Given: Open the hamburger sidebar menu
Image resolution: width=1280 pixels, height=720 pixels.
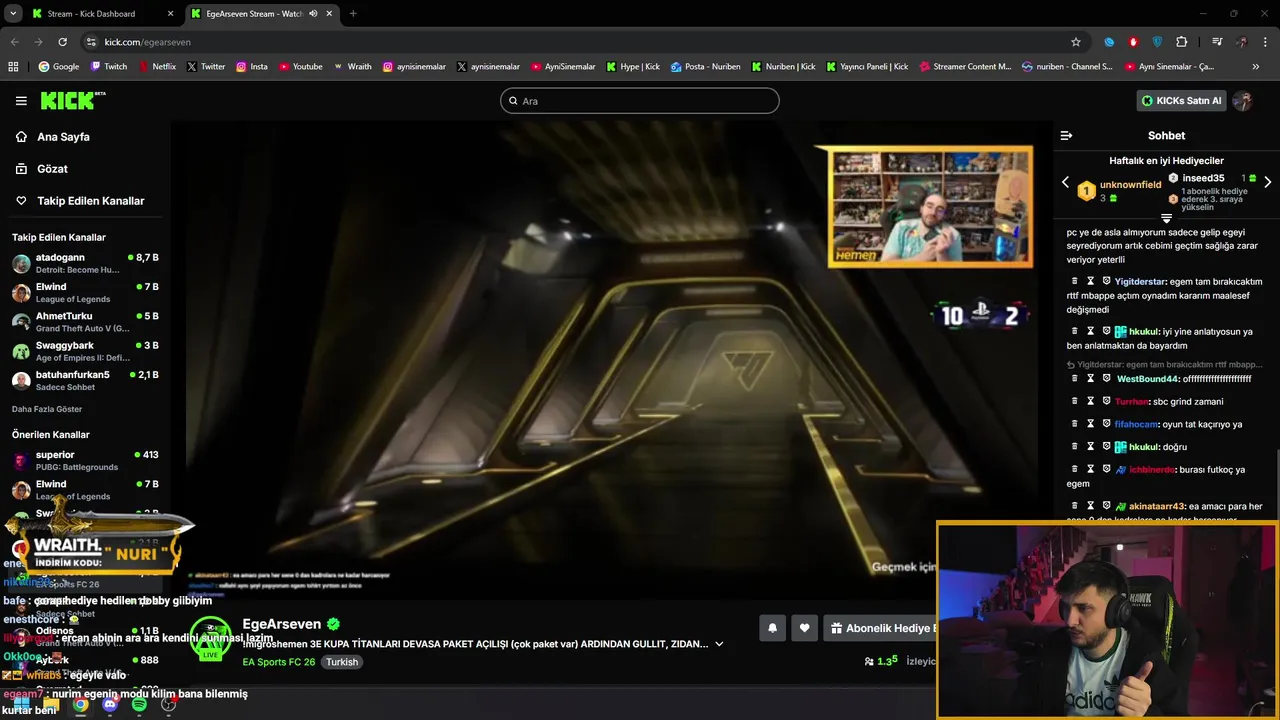Looking at the screenshot, I should [x=21, y=101].
